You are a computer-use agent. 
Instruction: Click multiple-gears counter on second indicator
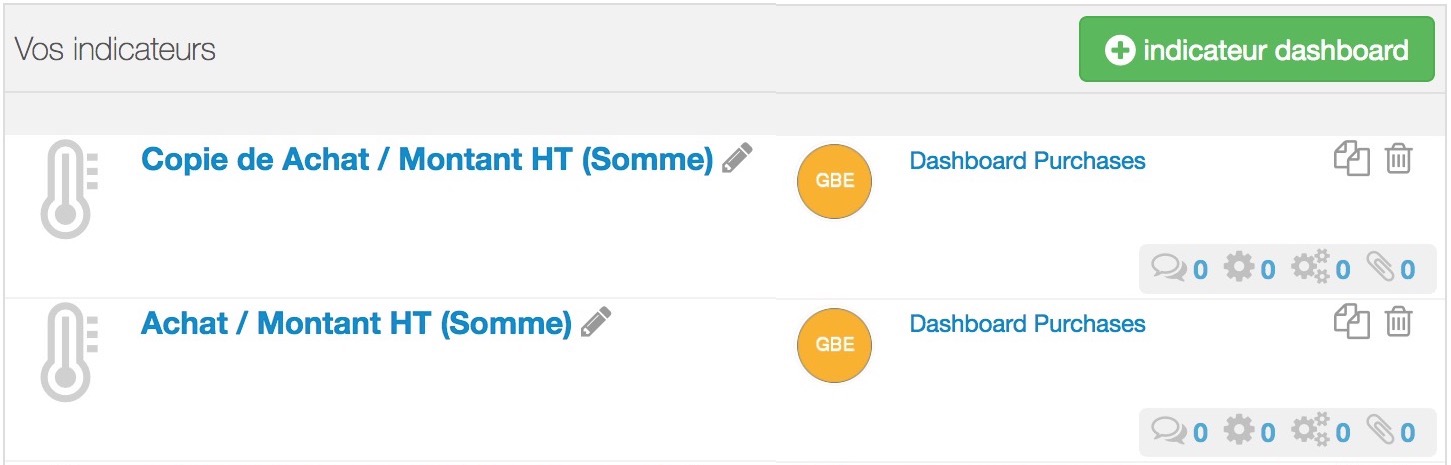[x=1320, y=431]
